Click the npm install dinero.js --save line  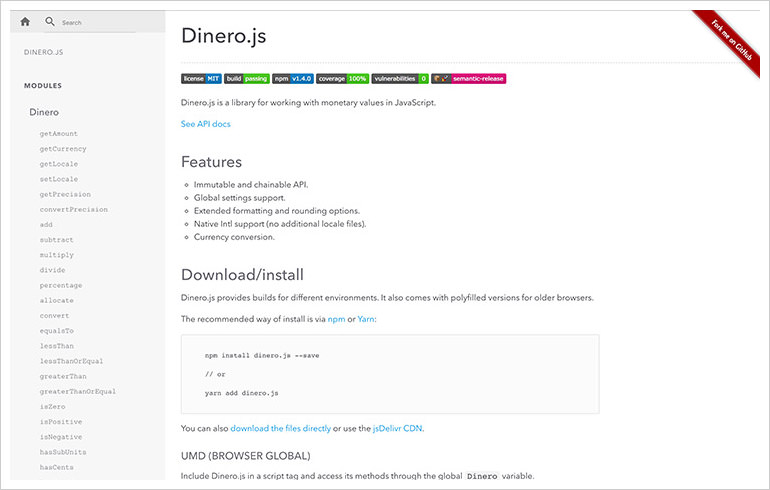click(x=262, y=355)
